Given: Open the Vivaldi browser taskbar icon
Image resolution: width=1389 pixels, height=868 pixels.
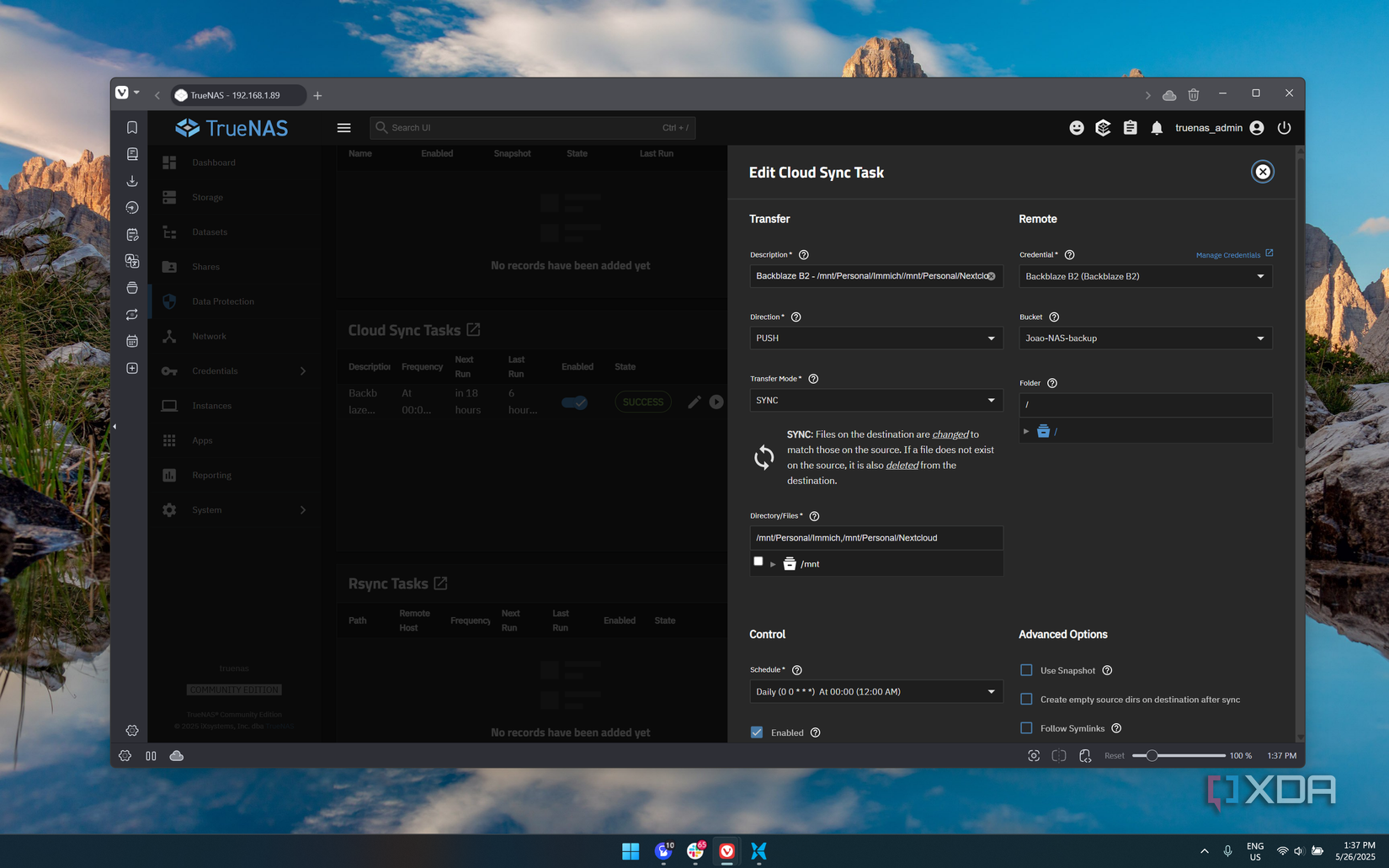Looking at the screenshot, I should click(x=726, y=851).
